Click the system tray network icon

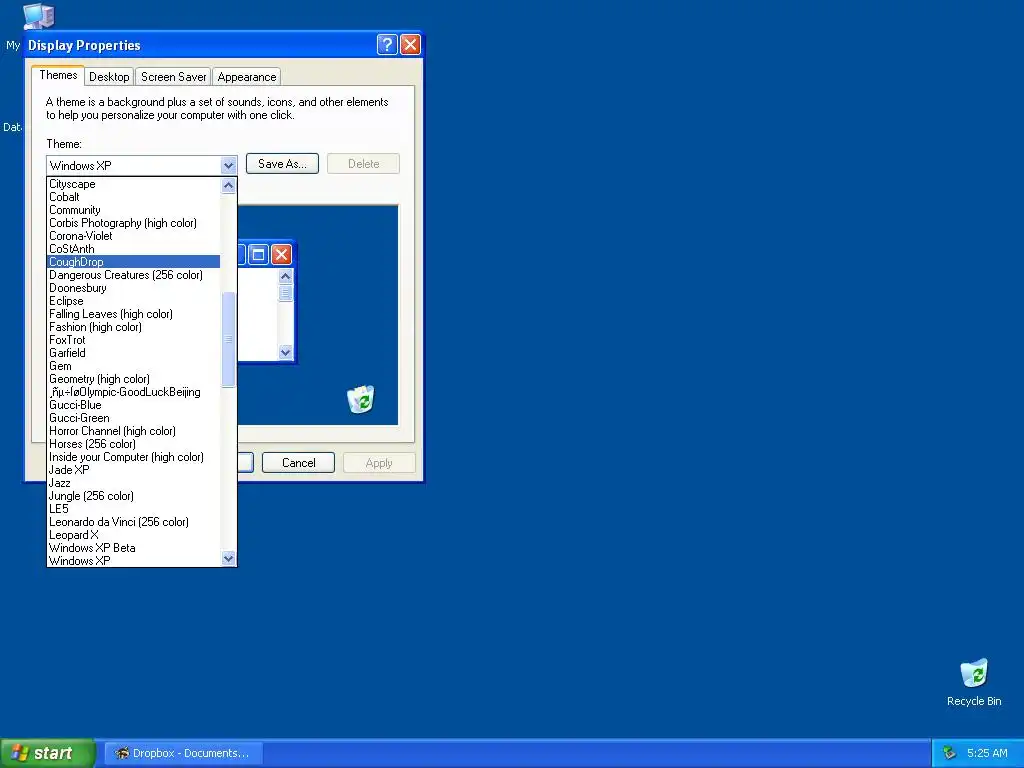pyautogui.click(x=950, y=753)
